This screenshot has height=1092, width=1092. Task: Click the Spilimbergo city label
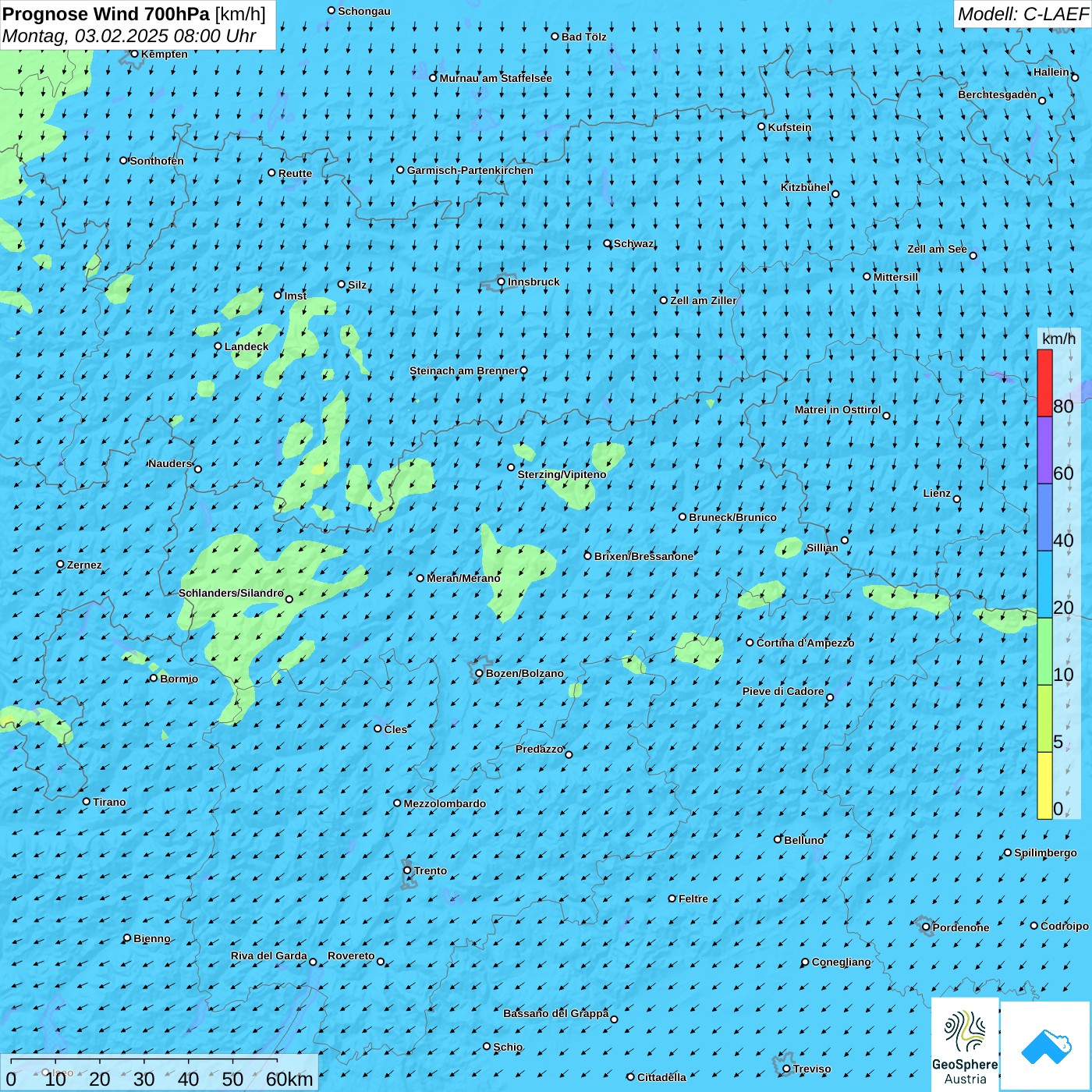[1045, 853]
